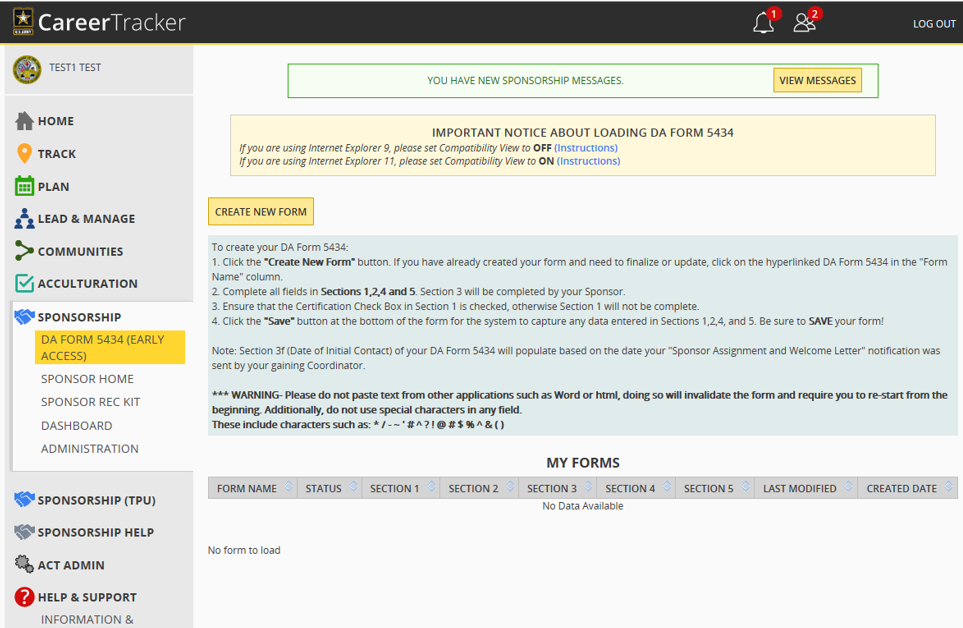The height and width of the screenshot is (628, 963).
Task: Click the CareerTracker title text
Action: (112, 23)
